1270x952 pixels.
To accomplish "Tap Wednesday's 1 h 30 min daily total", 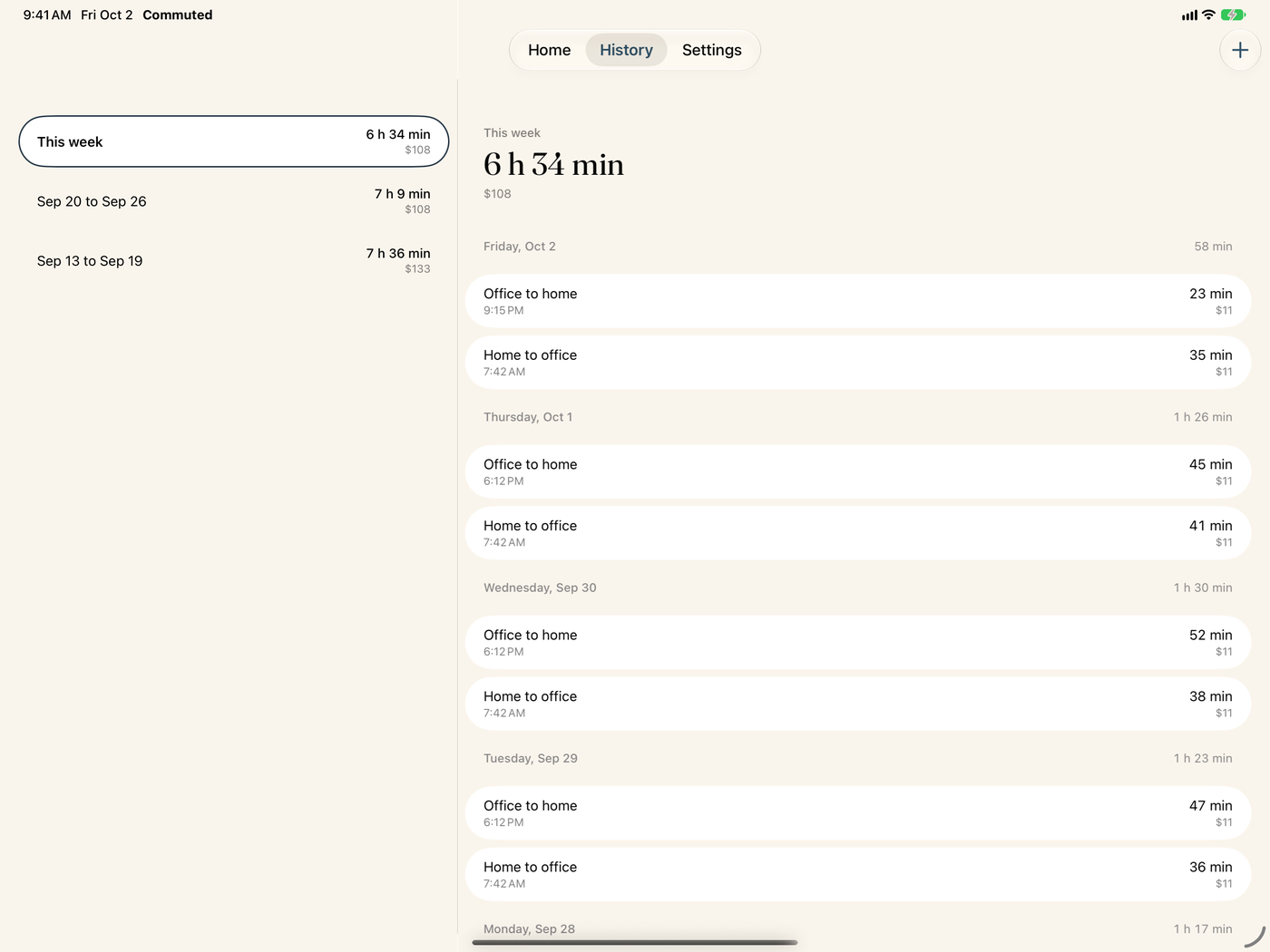I will tap(1203, 588).
